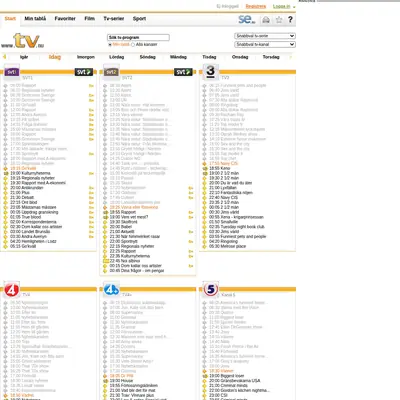Go to earlier days with left arrow
Image resolution: width=400 pixels, height=400 pixels.
(4, 57)
